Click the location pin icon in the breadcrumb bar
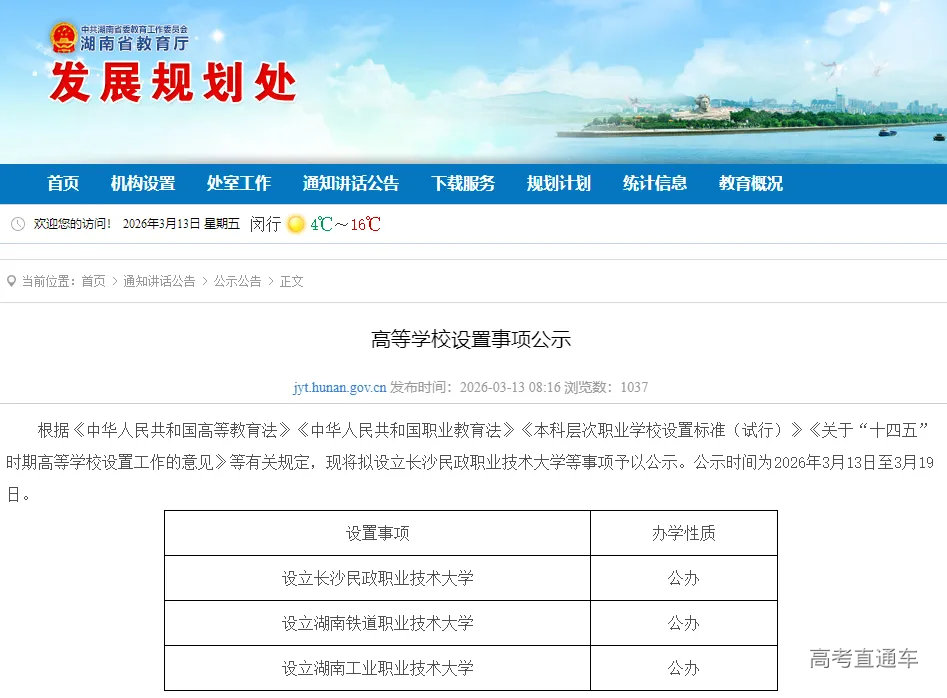Viewport: 947px width, 698px height. (x=10, y=281)
